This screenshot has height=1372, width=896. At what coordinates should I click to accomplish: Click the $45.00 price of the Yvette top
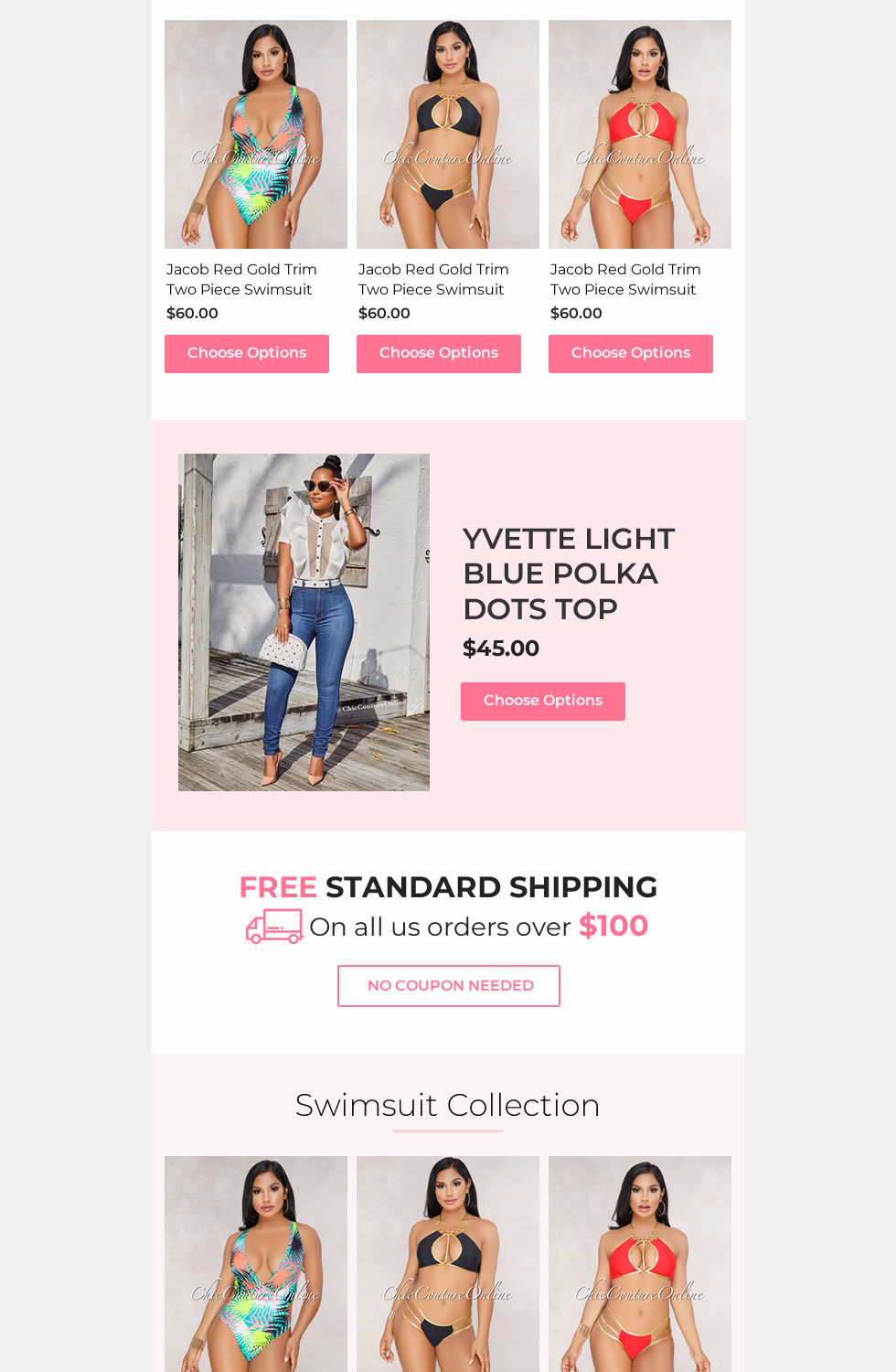(501, 648)
